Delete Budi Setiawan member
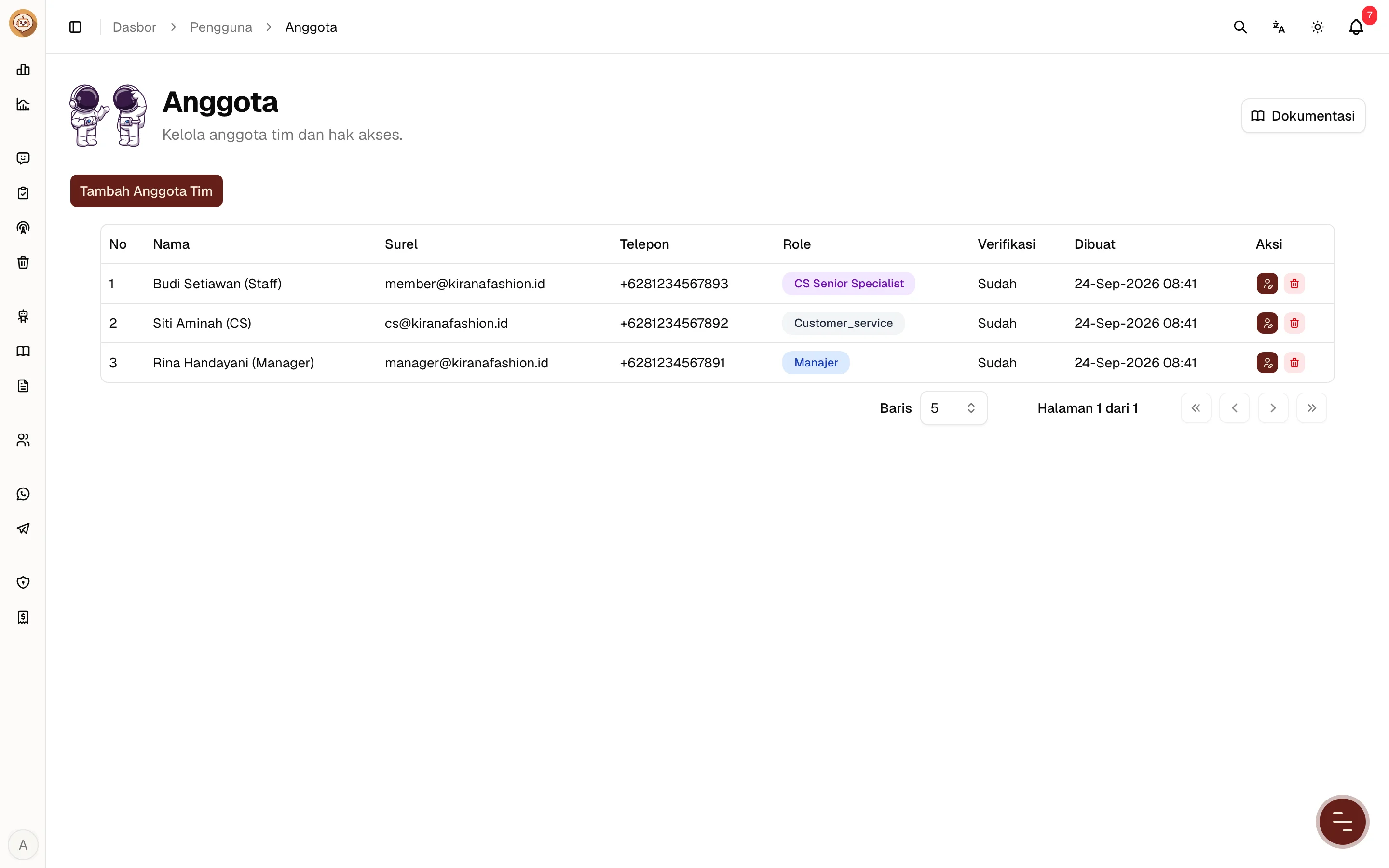The image size is (1389, 868). [x=1294, y=284]
